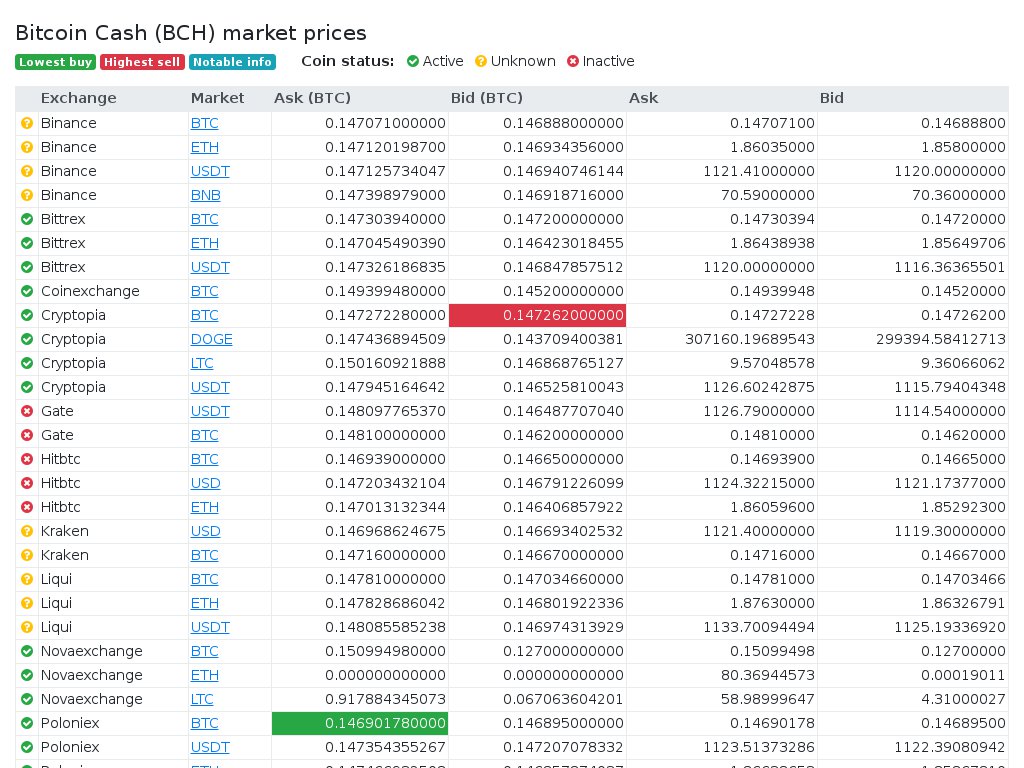
Task: Open Poloniex USDT market link
Action: (210, 747)
